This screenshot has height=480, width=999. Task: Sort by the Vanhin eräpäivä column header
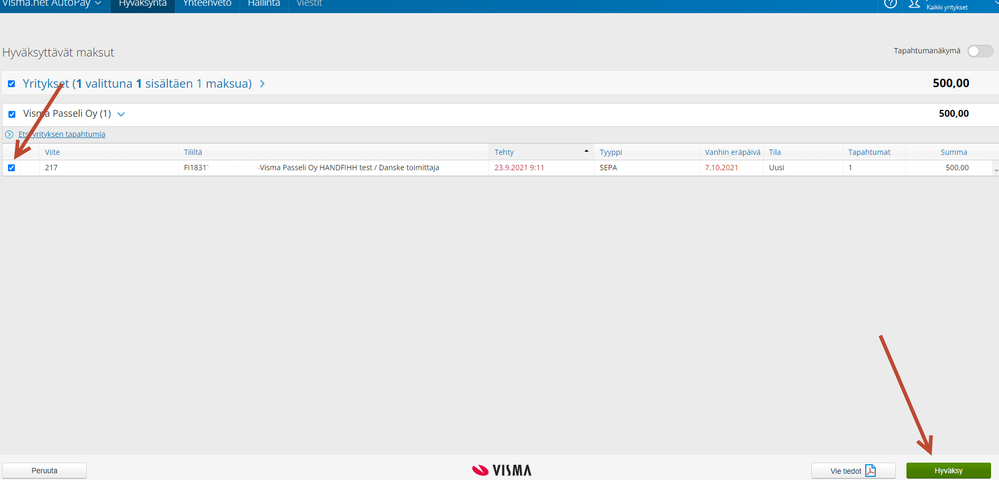(731, 152)
